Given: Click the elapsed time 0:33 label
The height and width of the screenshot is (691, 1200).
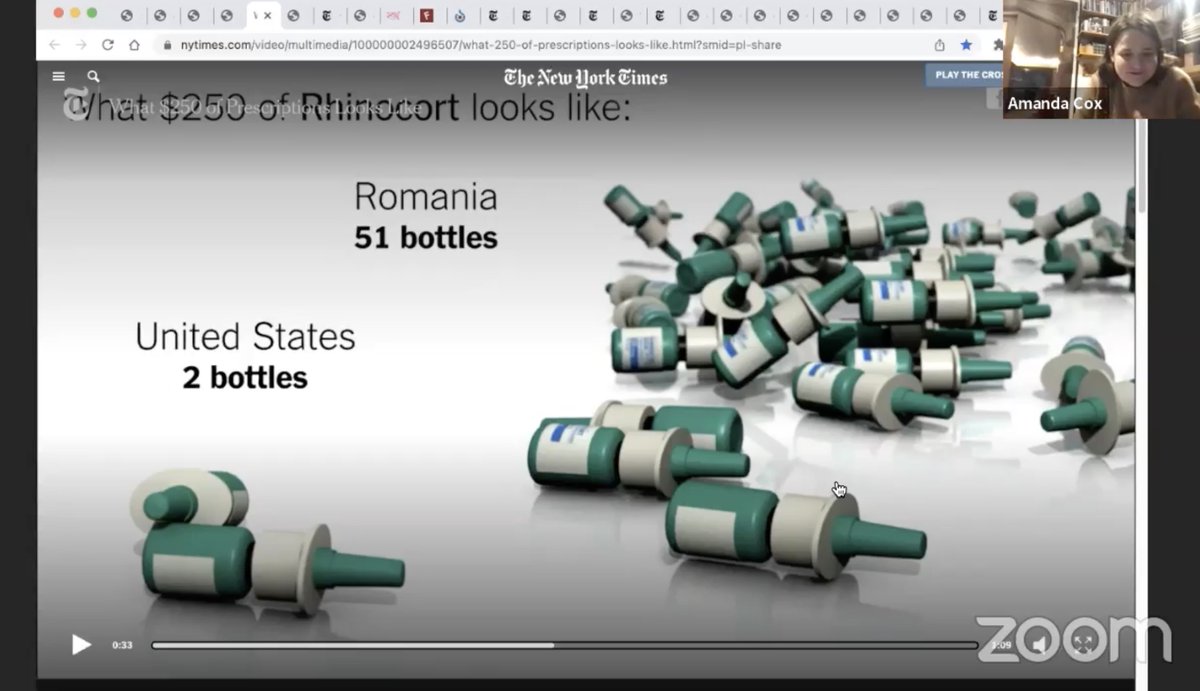Looking at the screenshot, I should (122, 645).
